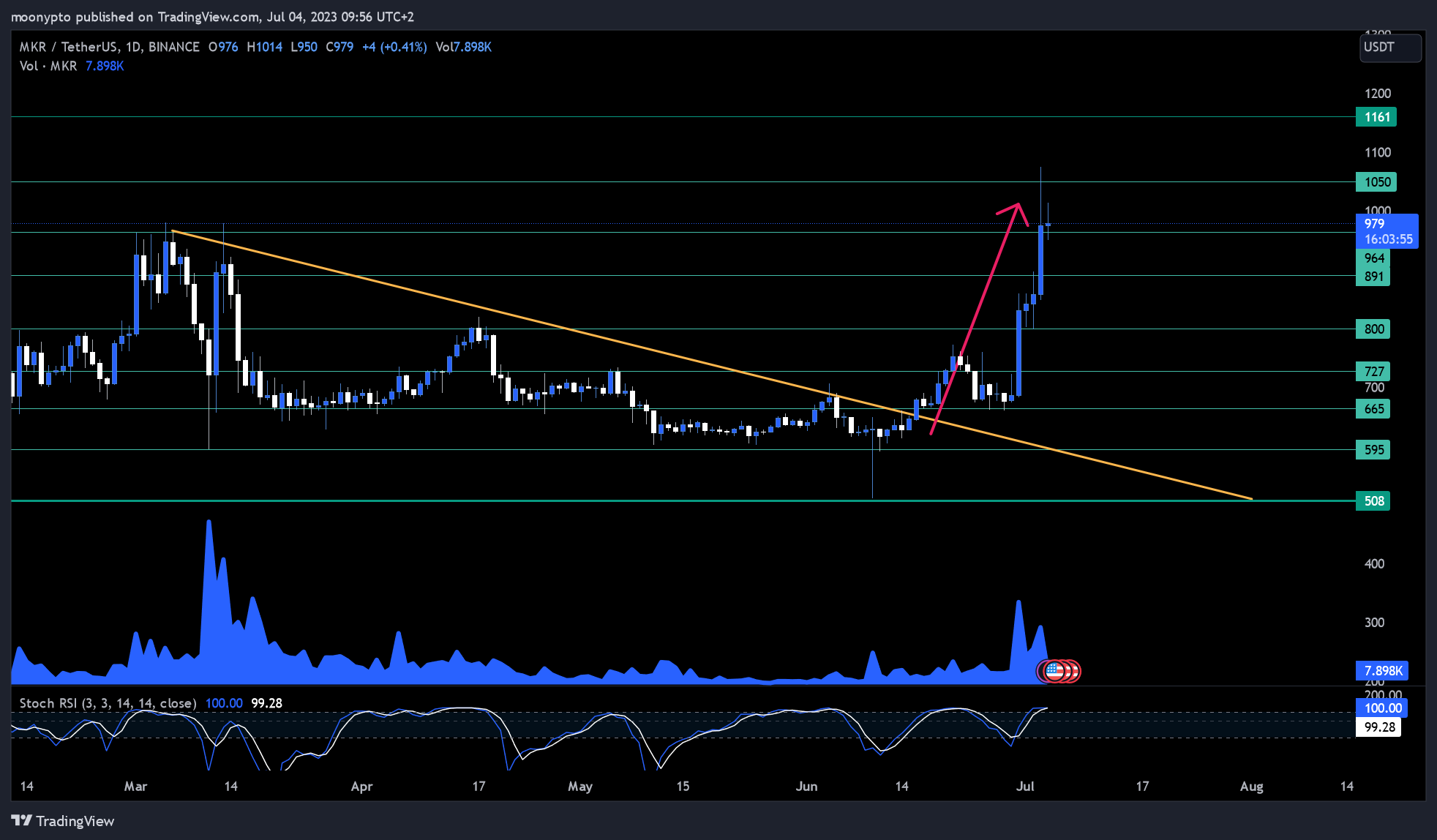Viewport: 1437px width, 840px height.
Task: Select the 1050 price level label
Action: [1376, 182]
